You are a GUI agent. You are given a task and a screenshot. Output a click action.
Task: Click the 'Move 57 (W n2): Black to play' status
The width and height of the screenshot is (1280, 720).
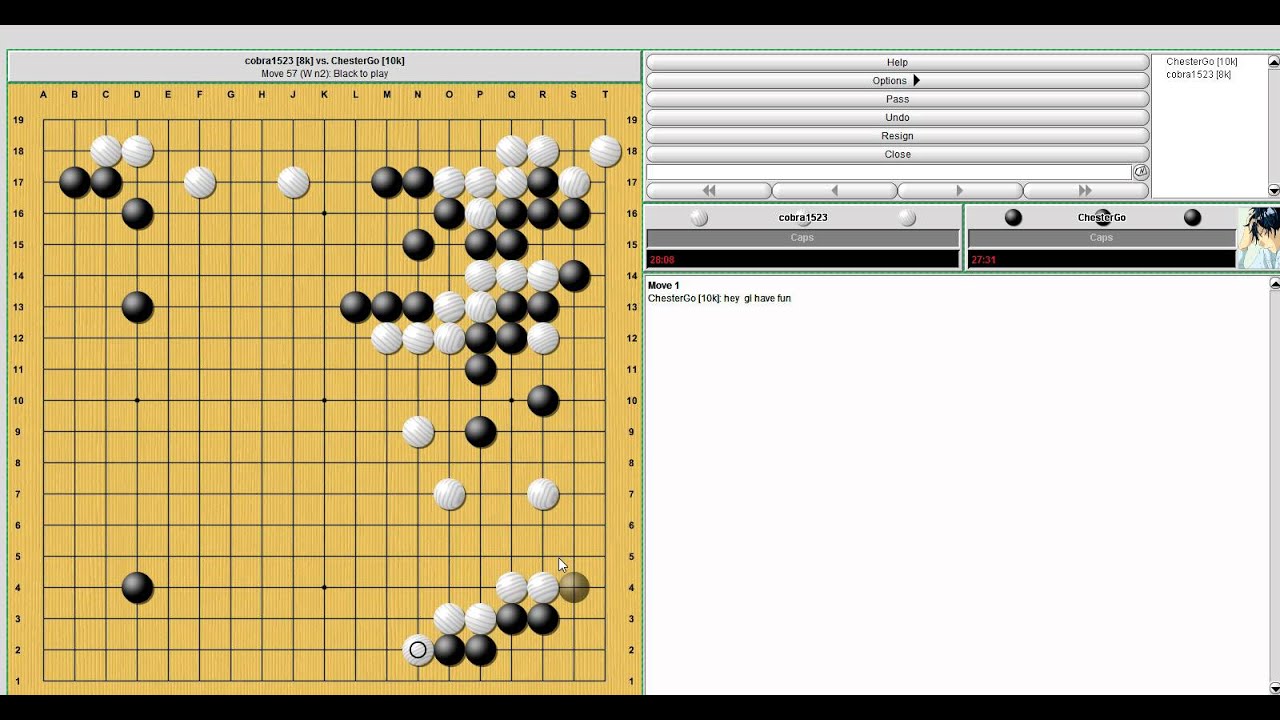tap(325, 74)
